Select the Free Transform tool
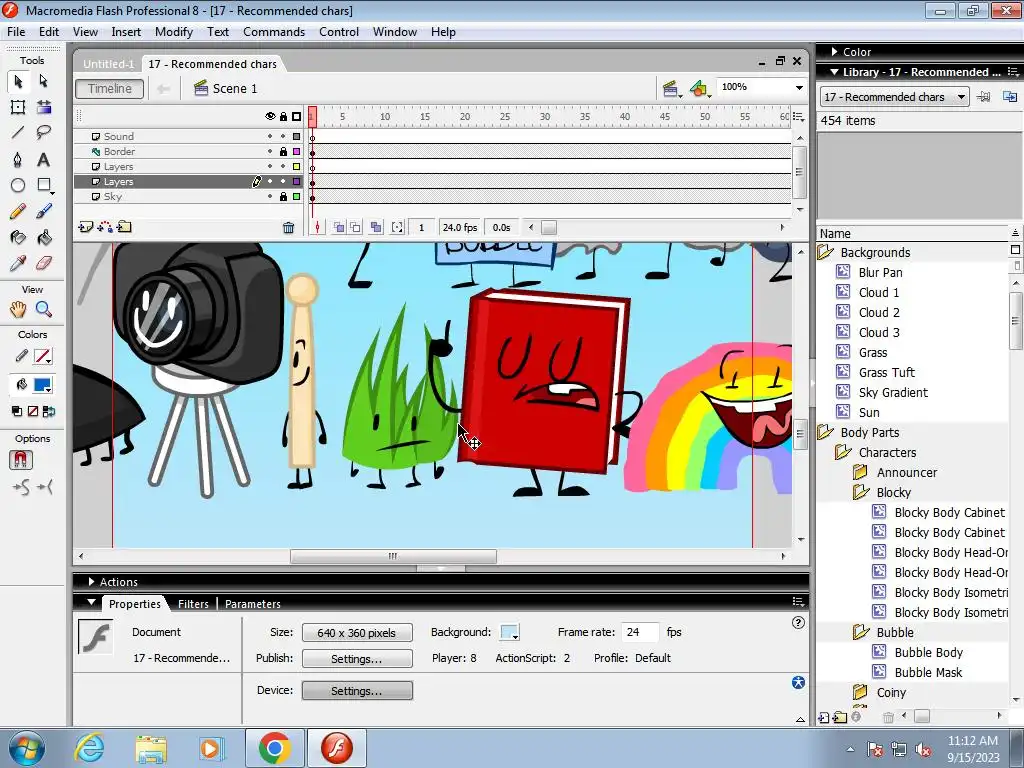 18,107
